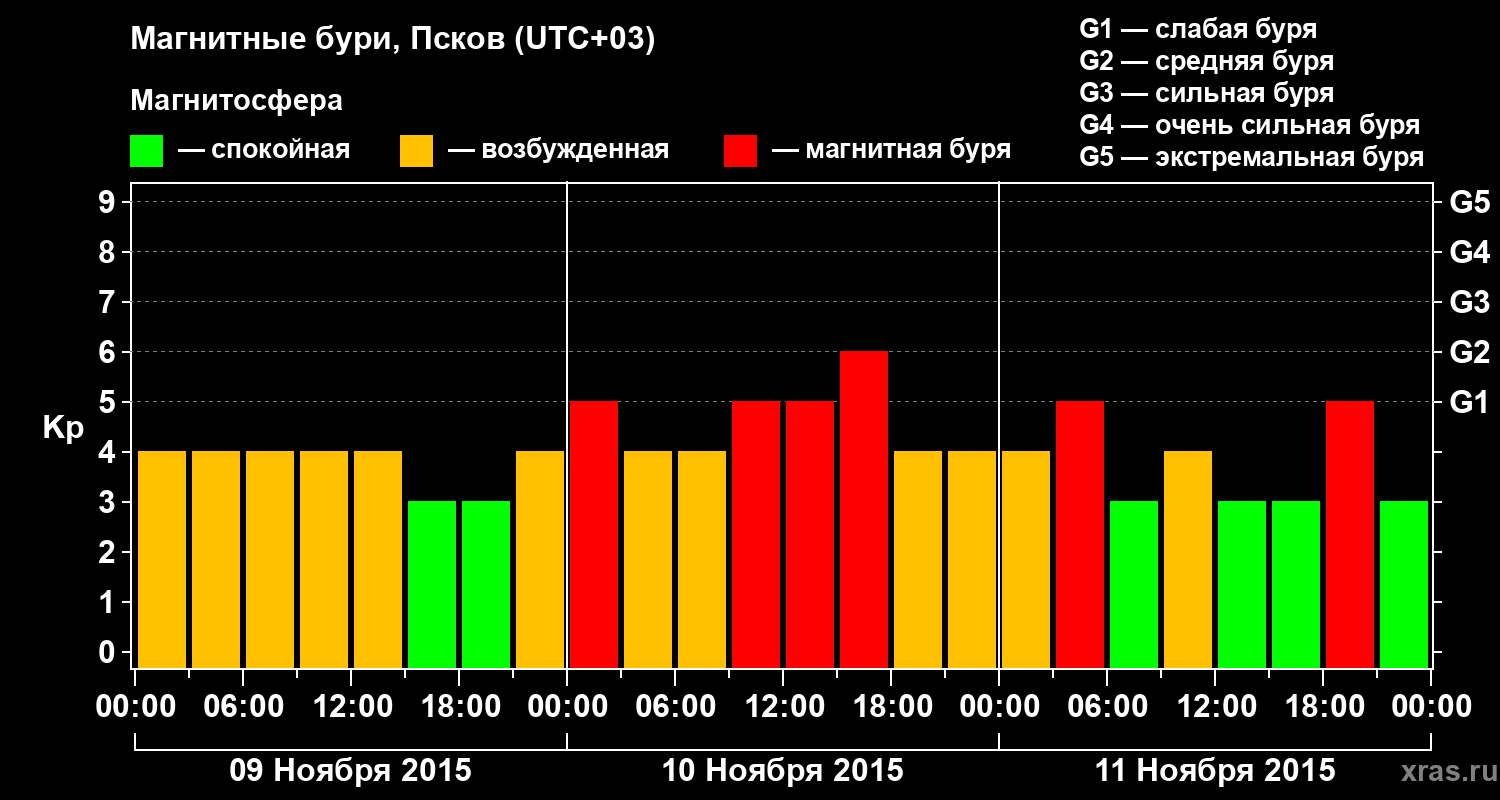The width and height of the screenshot is (1500, 800).
Task: Click the chart title 'Магнитные бури, Псков'
Action: tap(392, 41)
